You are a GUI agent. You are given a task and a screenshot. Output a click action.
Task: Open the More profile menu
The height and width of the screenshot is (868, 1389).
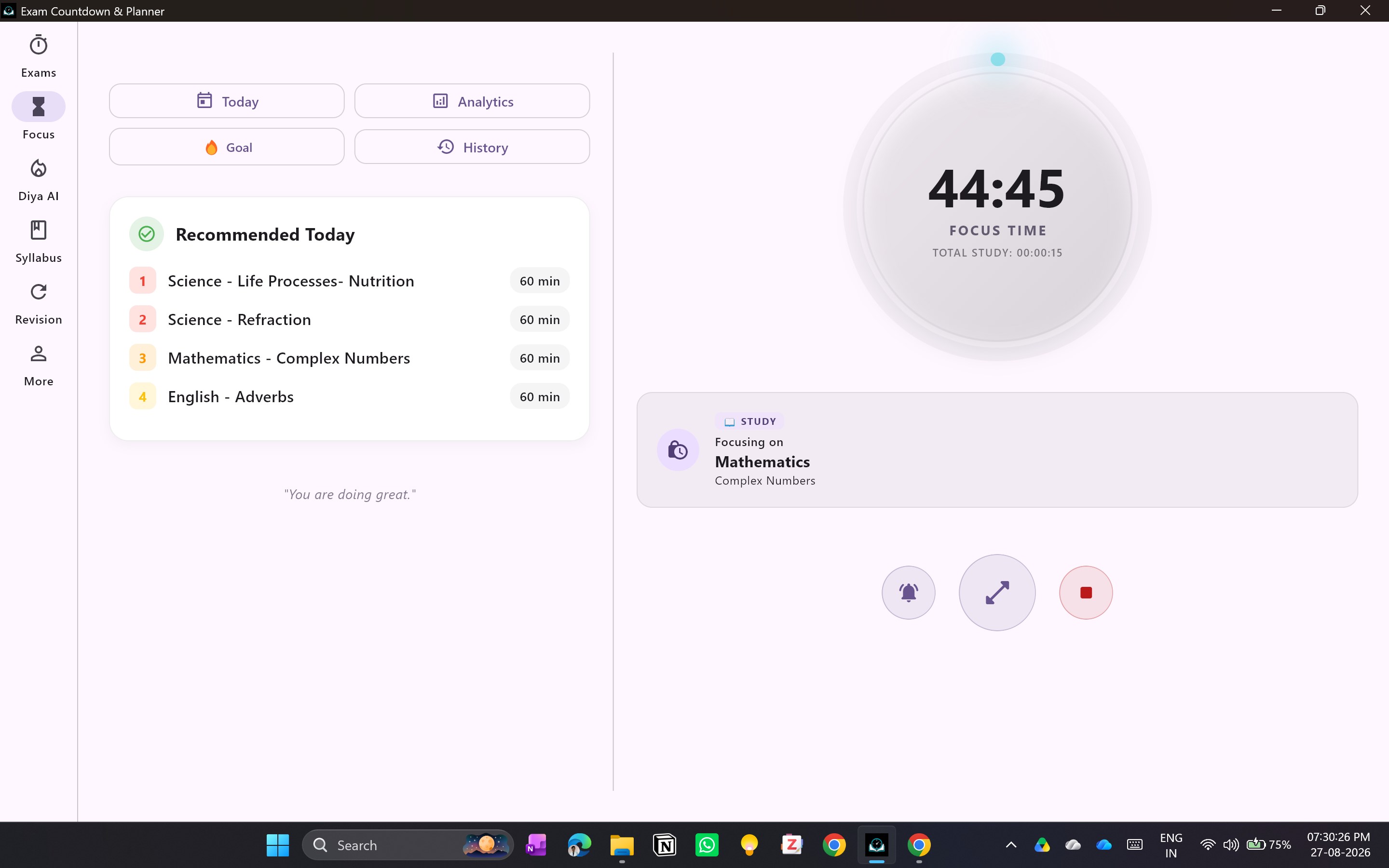(39, 365)
